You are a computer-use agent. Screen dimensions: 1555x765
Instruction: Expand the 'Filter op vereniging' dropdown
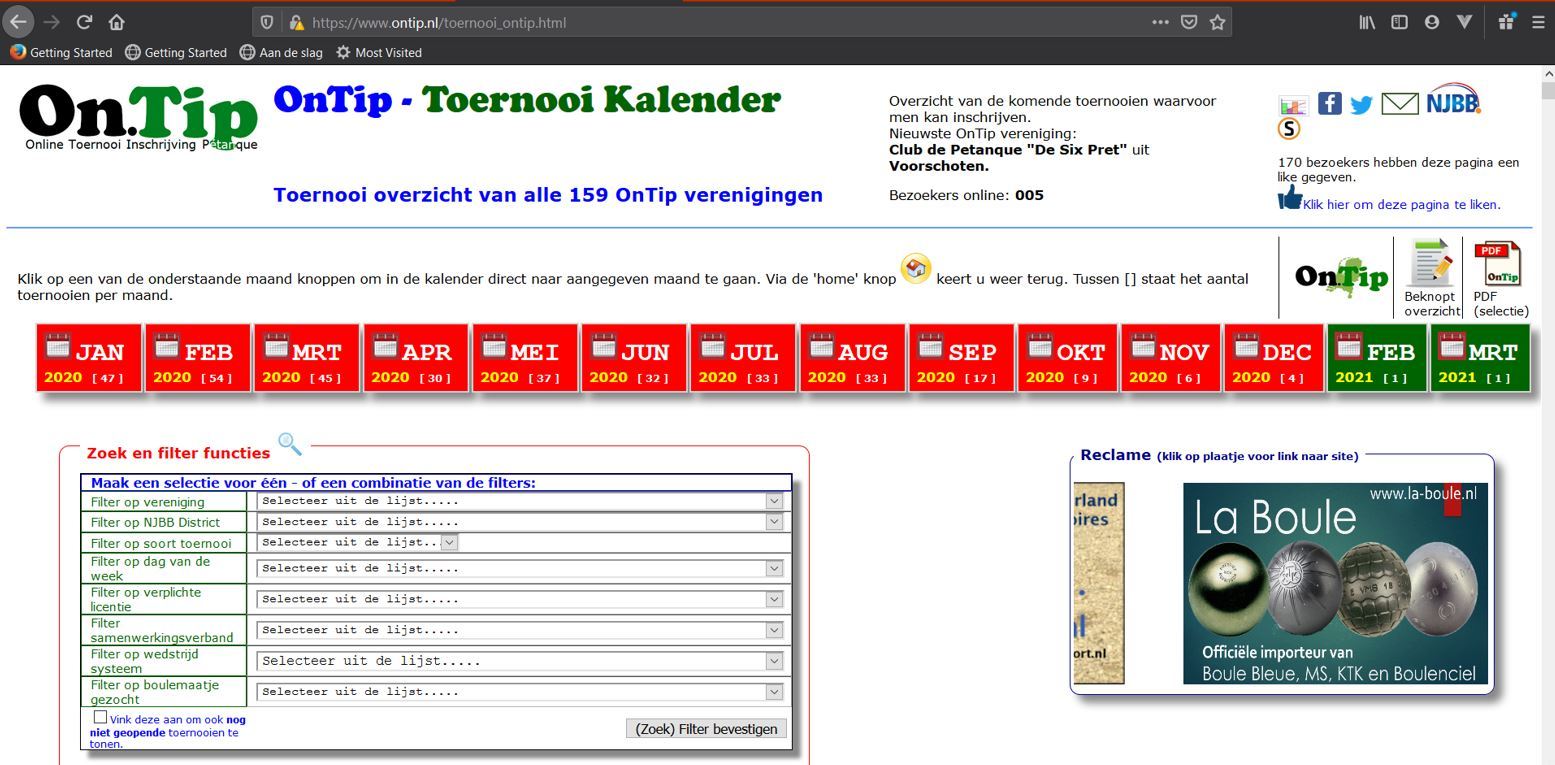519,501
